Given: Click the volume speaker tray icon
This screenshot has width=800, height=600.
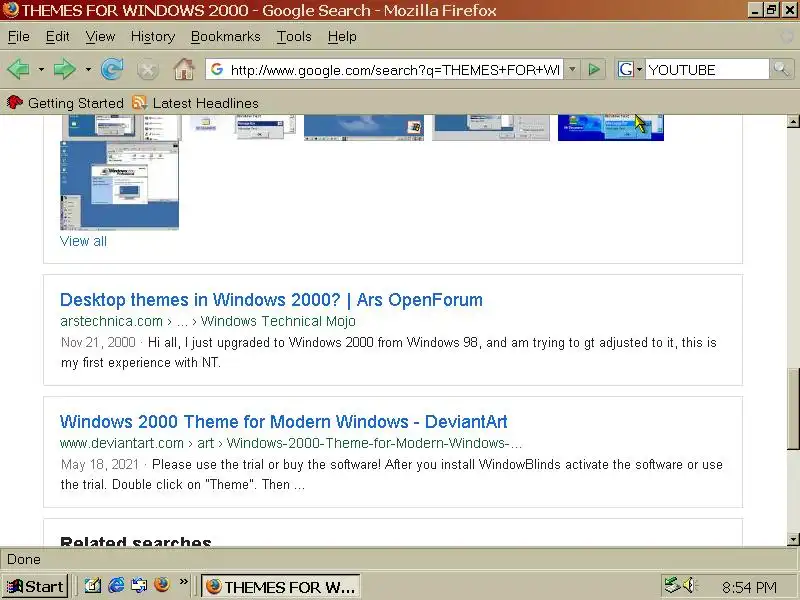Looking at the screenshot, I should tap(690, 585).
